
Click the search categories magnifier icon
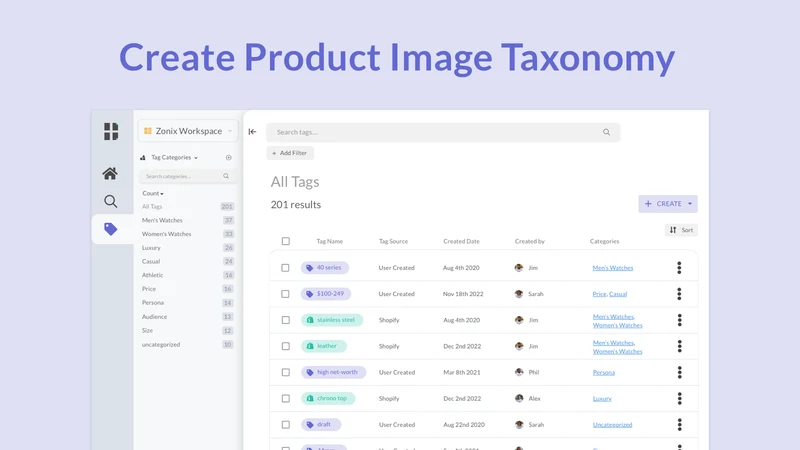[226, 176]
